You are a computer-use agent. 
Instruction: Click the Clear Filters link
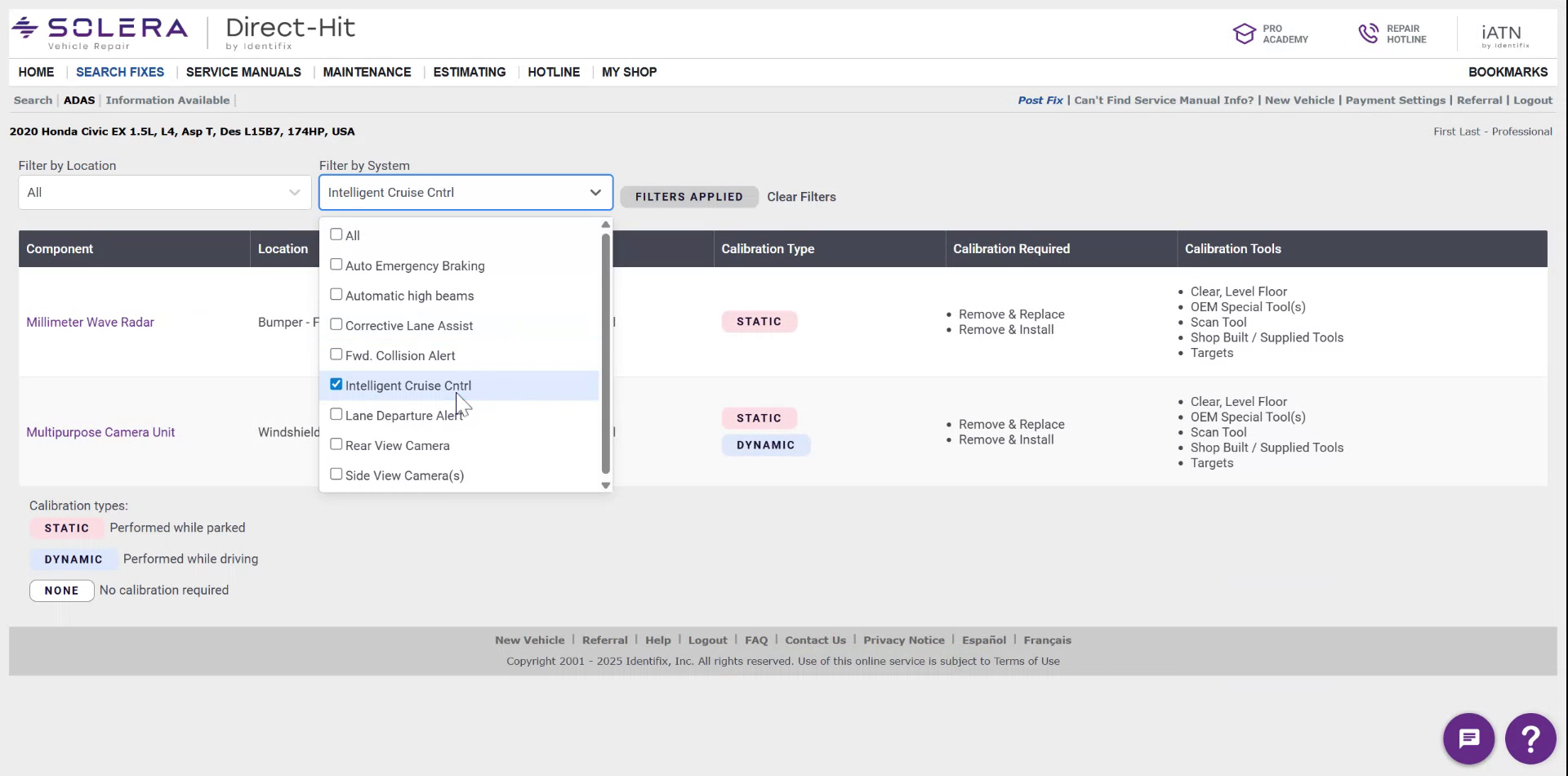[x=801, y=196]
